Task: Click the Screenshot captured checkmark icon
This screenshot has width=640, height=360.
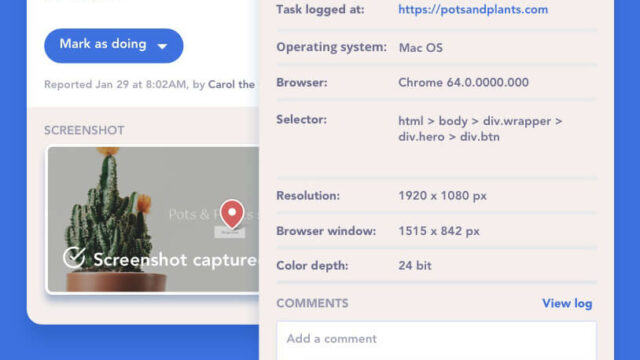Action: tap(74, 257)
